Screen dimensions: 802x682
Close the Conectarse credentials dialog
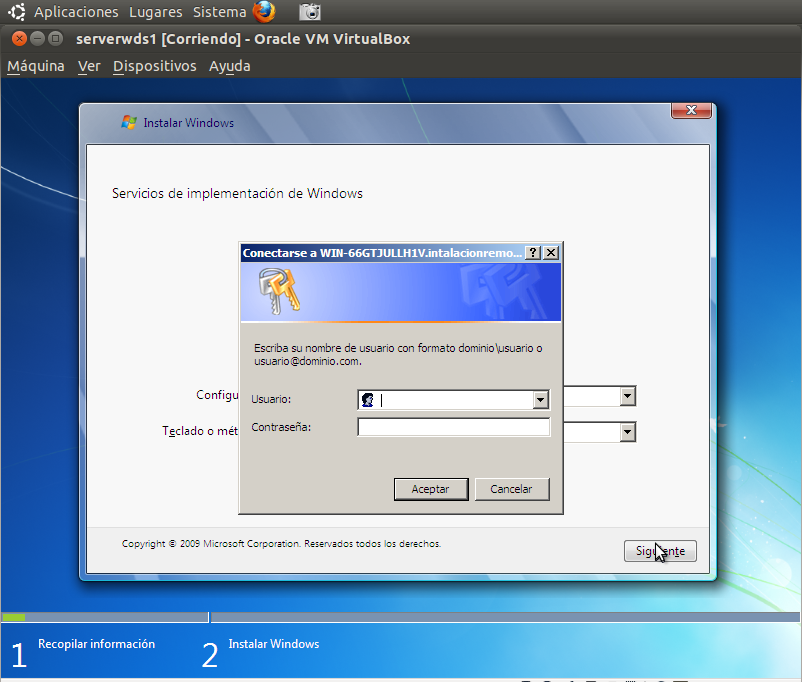click(x=551, y=253)
